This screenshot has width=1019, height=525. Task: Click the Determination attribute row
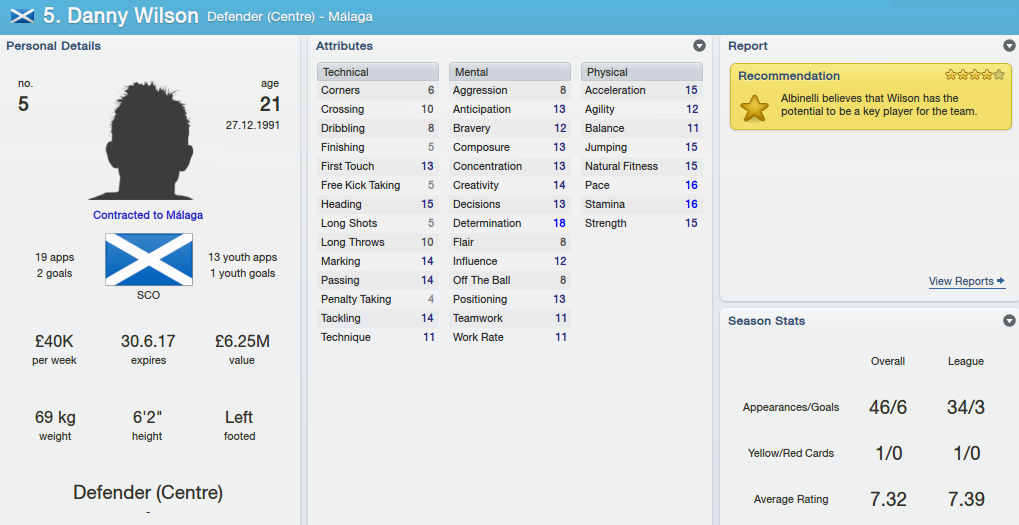(510, 223)
